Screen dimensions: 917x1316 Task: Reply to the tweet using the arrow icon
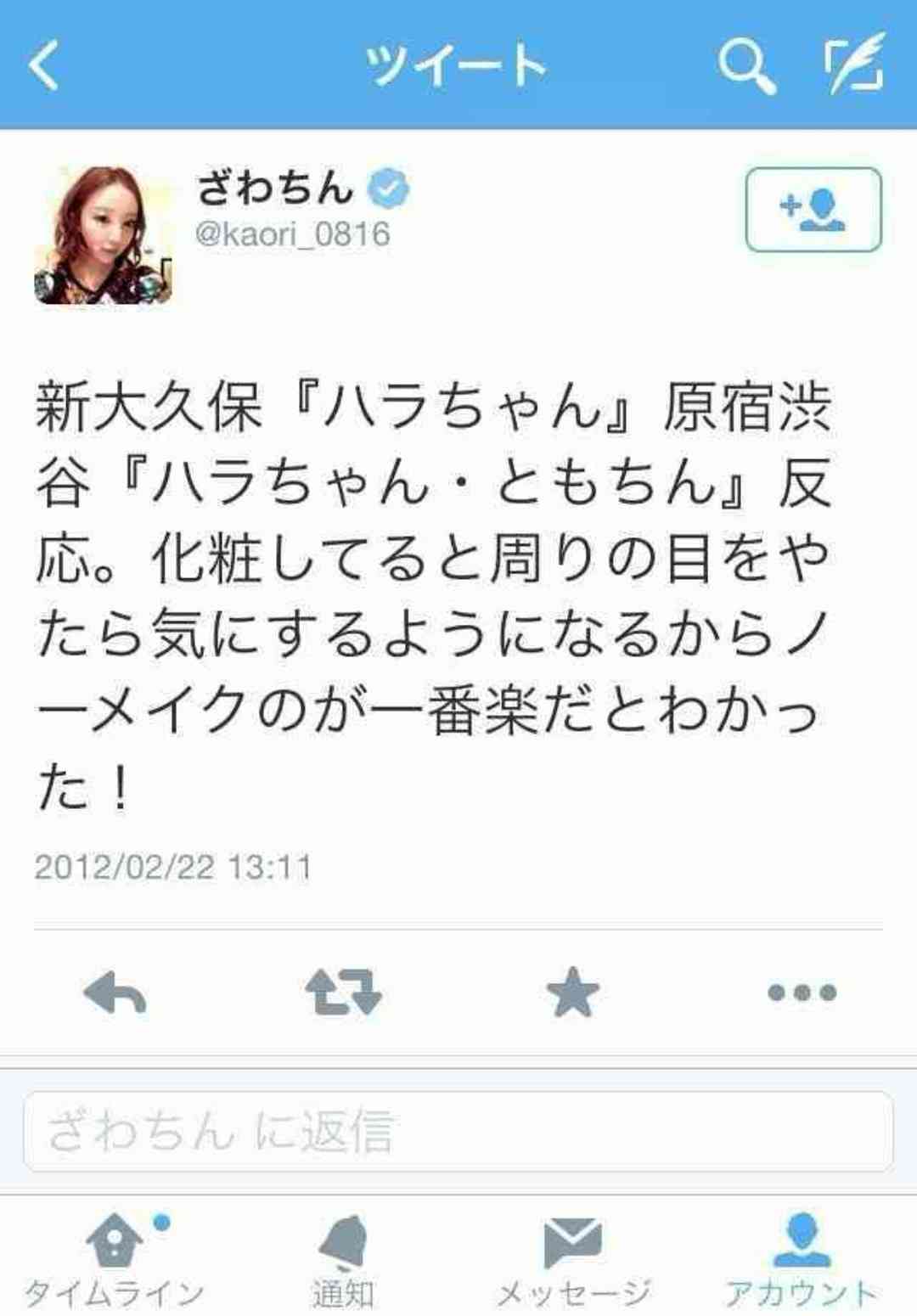point(115,992)
